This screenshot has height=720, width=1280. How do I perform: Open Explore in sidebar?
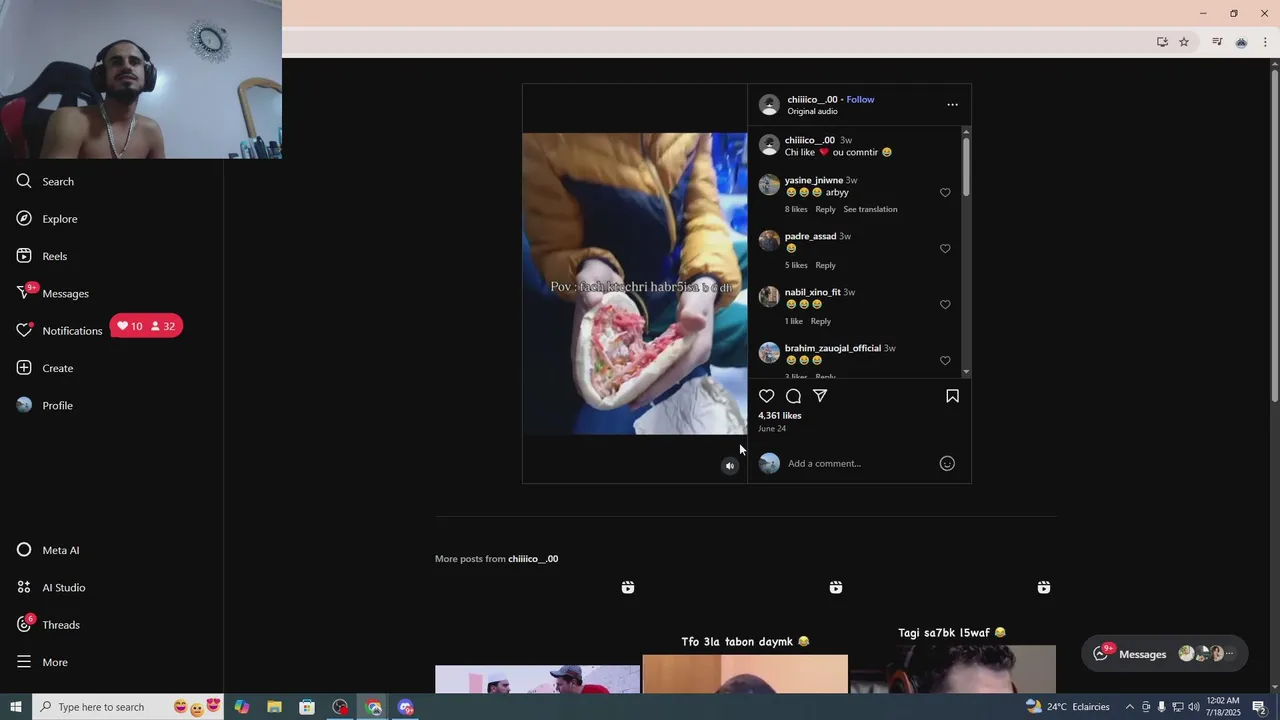[46, 219]
